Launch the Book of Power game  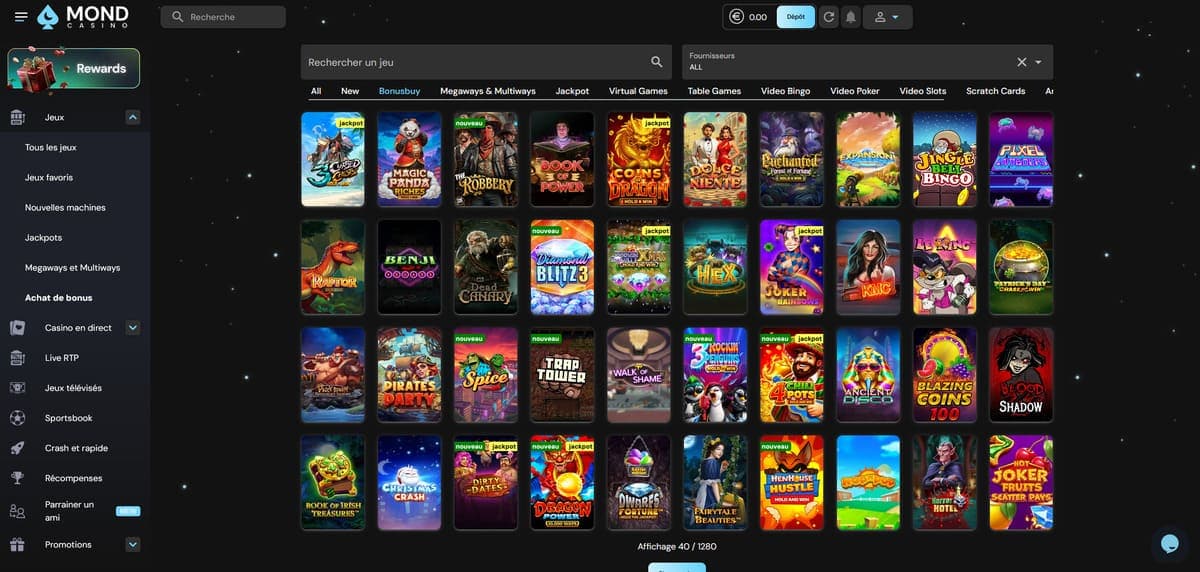click(562, 159)
